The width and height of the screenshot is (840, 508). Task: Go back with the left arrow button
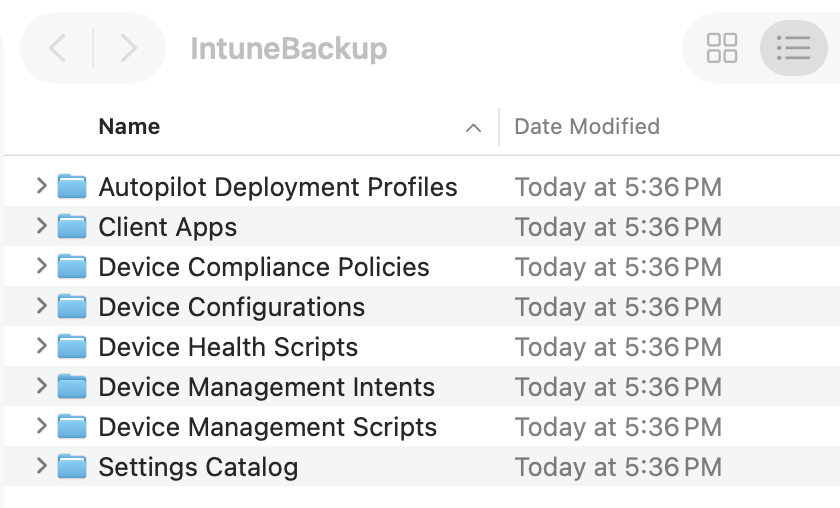[x=57, y=48]
